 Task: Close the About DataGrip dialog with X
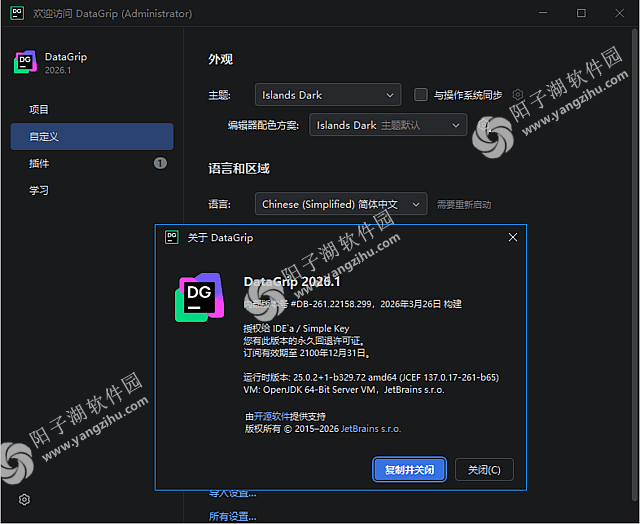(513, 237)
